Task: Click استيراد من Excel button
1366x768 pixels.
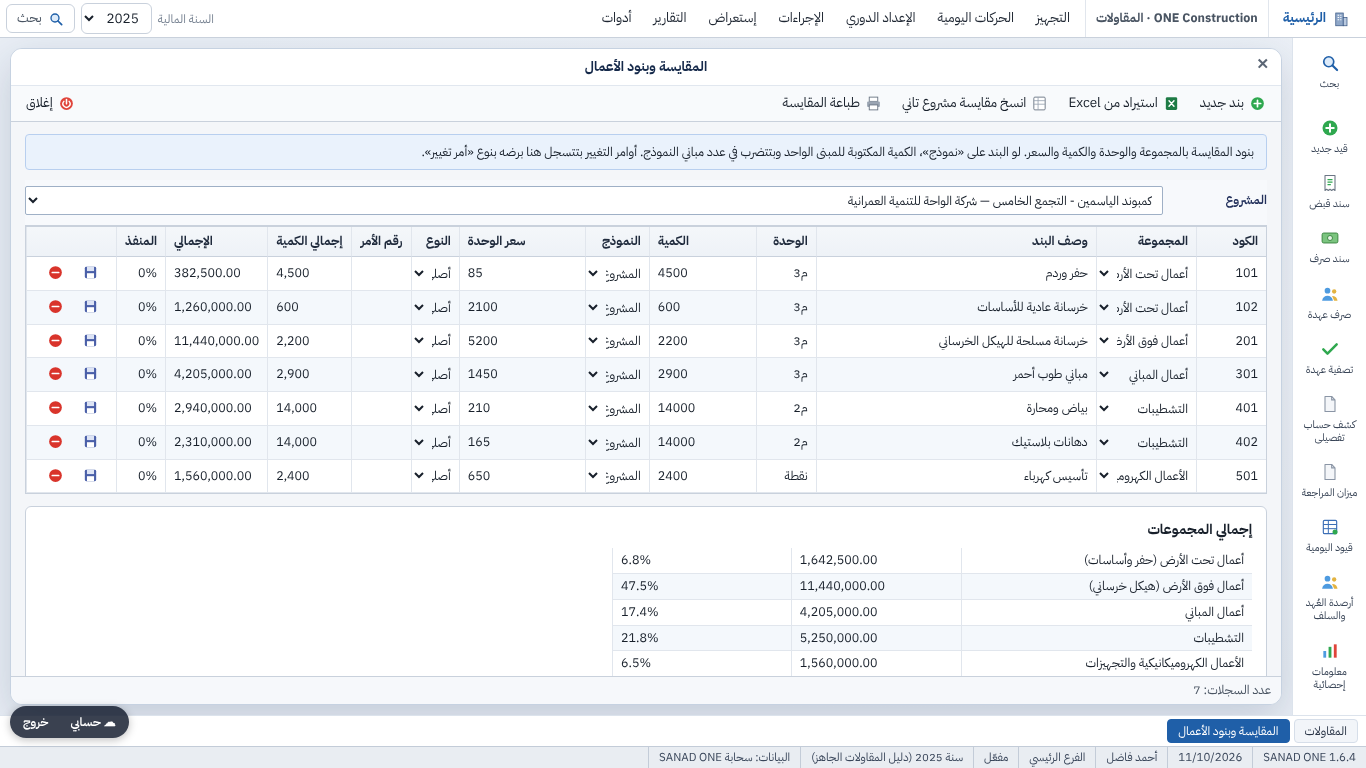Action: (x=1123, y=103)
